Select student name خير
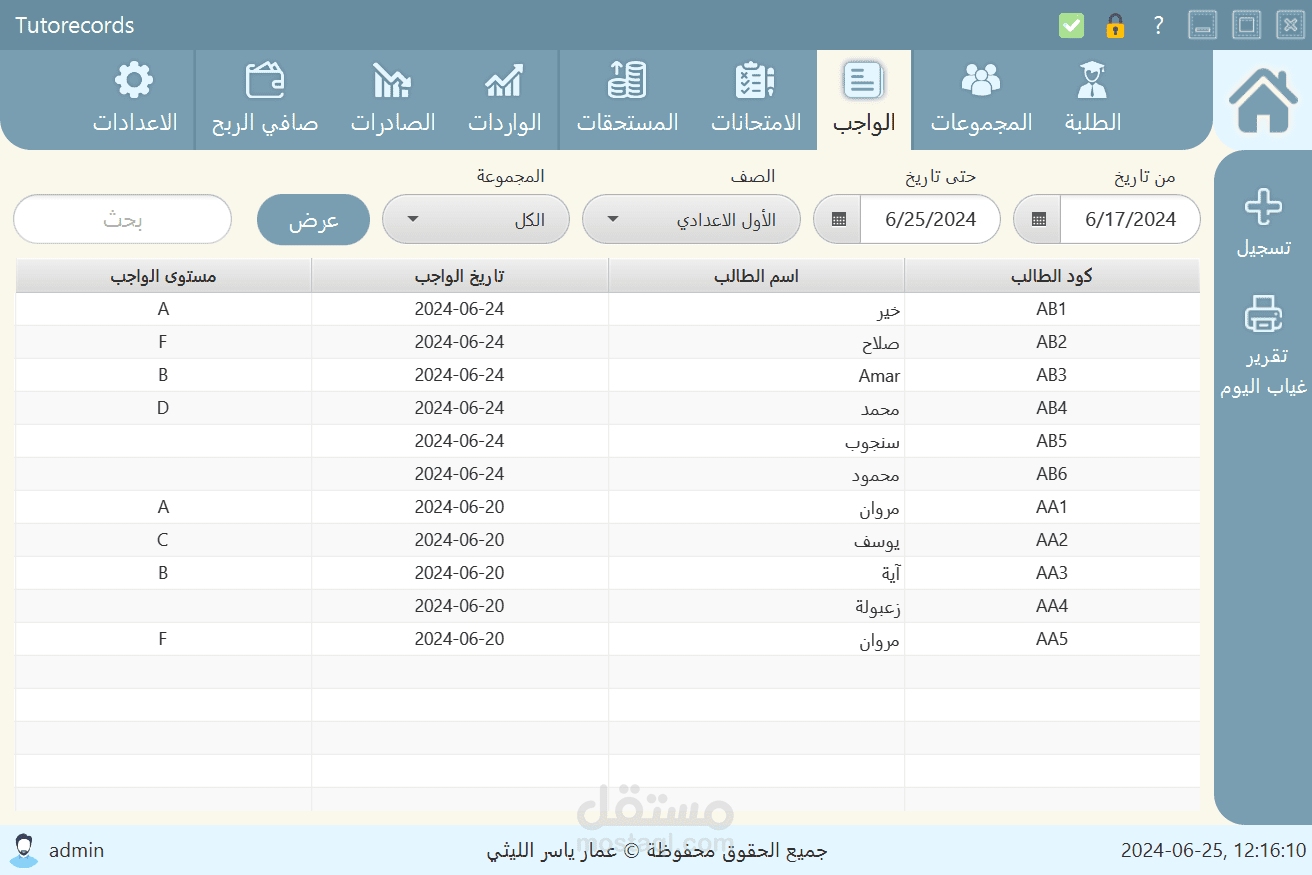1312x875 pixels. click(x=756, y=309)
